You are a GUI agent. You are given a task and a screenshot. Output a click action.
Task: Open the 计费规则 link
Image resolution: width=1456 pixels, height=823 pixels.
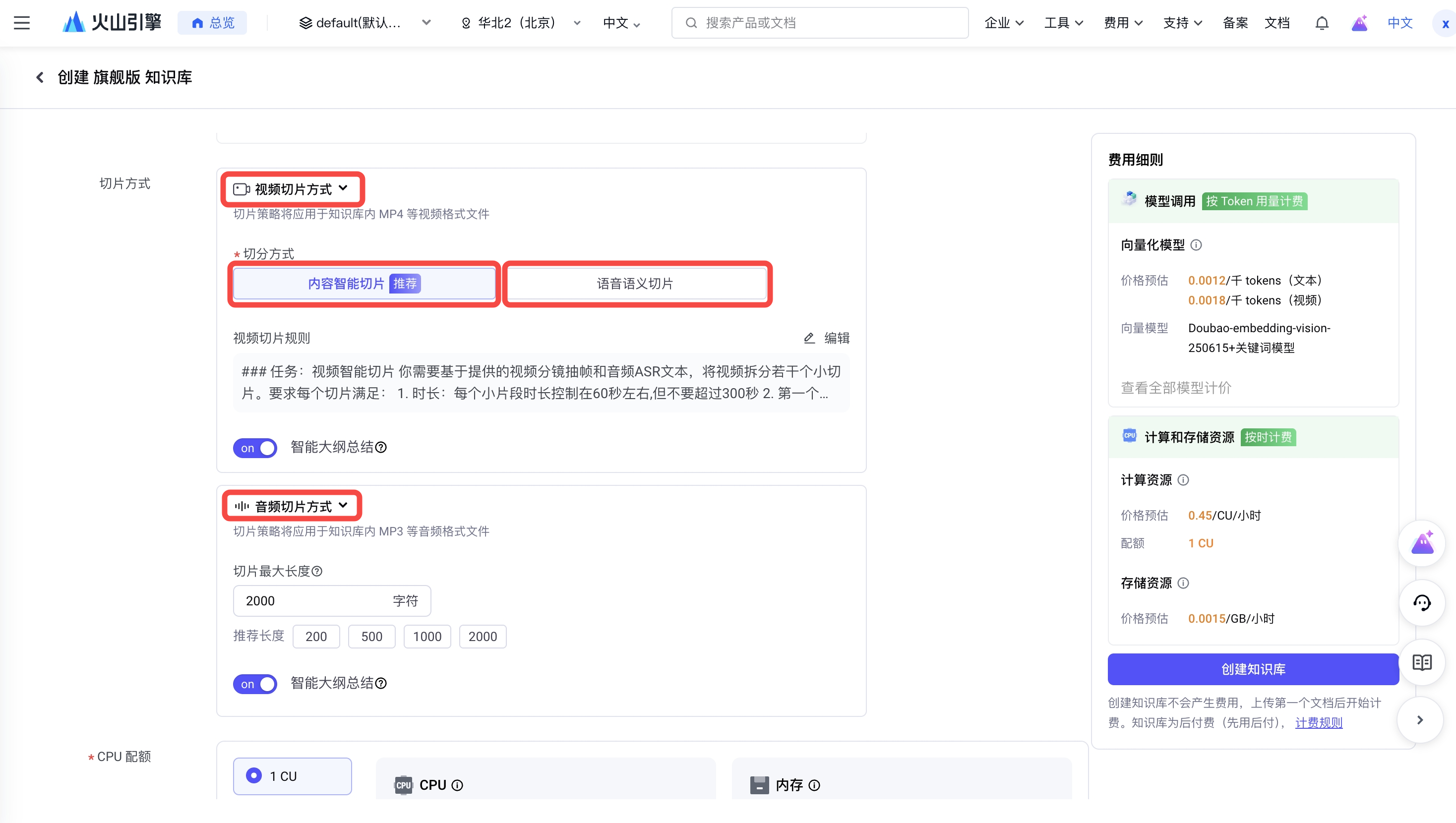[x=1318, y=722]
